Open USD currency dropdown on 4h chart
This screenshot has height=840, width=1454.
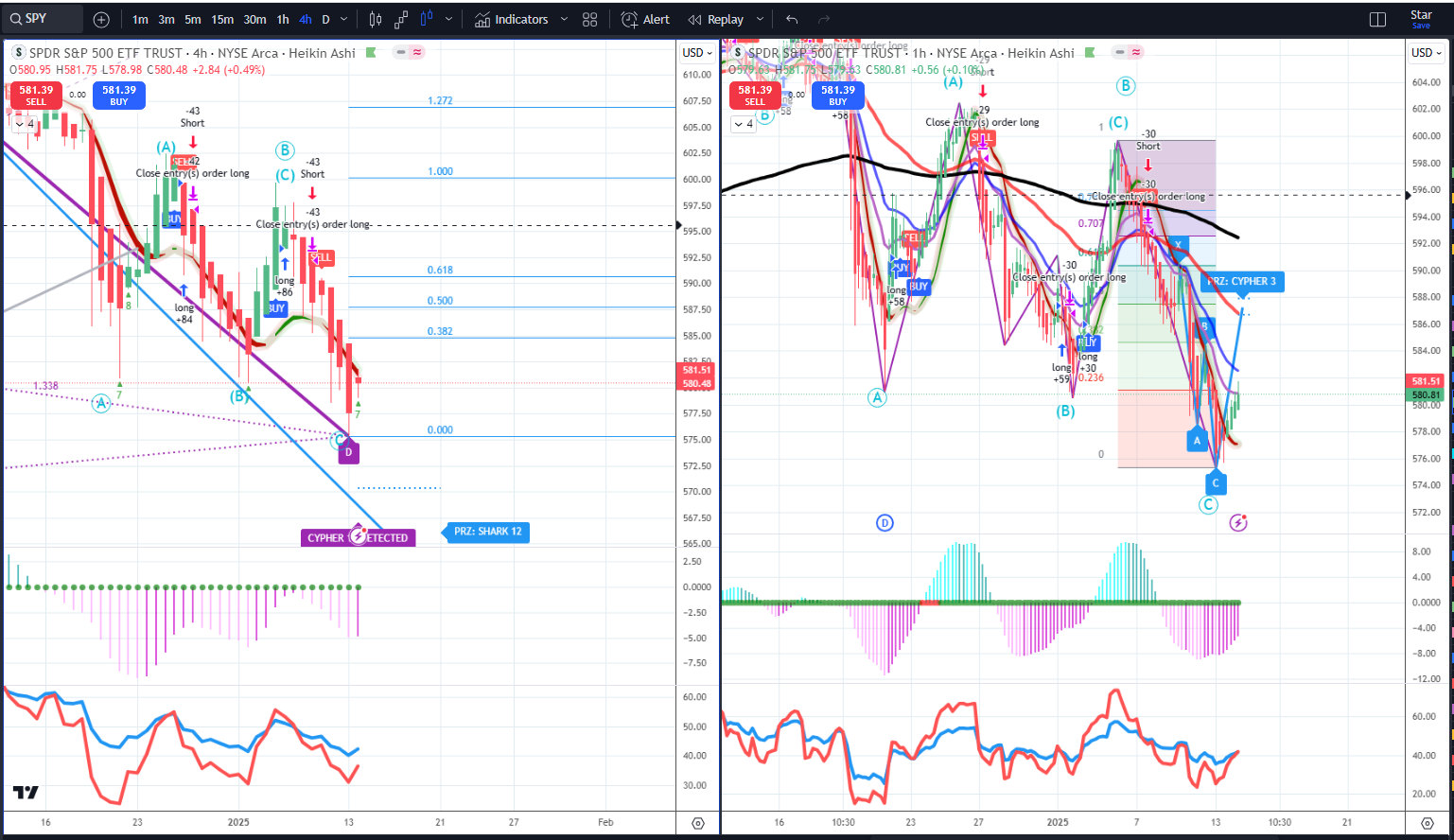click(x=696, y=53)
